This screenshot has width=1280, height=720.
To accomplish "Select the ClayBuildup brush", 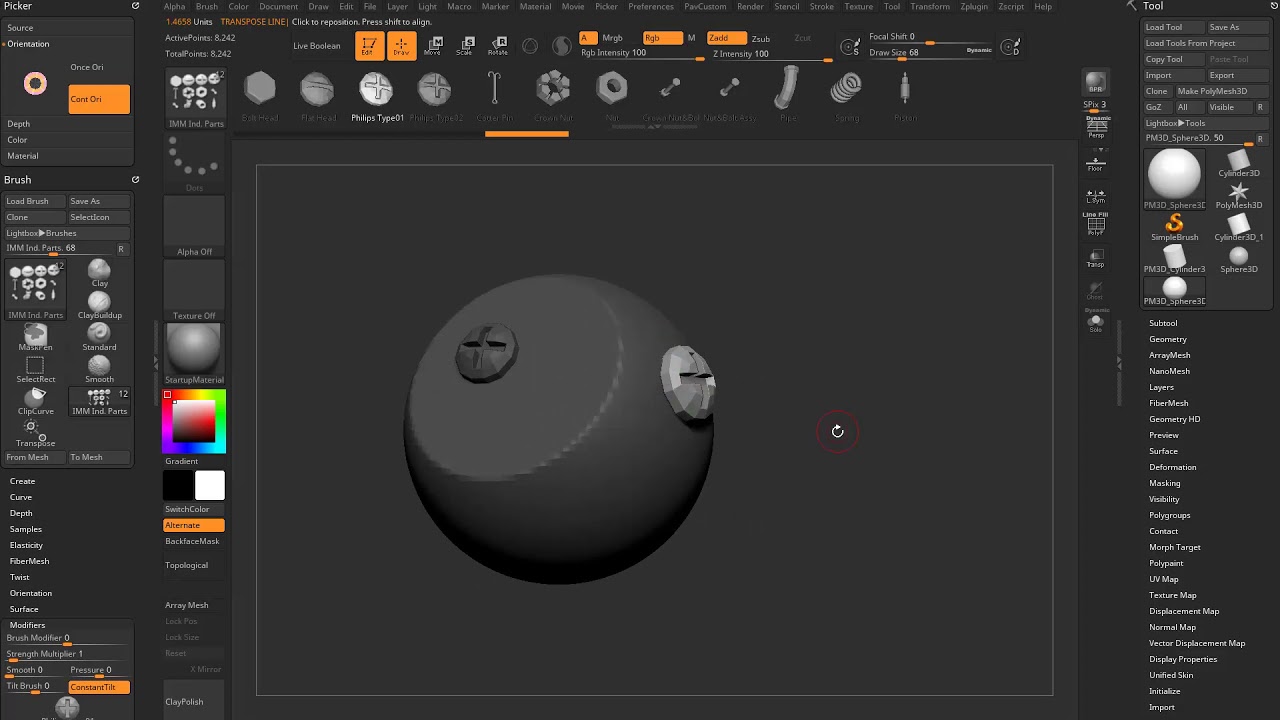I will 99,305.
